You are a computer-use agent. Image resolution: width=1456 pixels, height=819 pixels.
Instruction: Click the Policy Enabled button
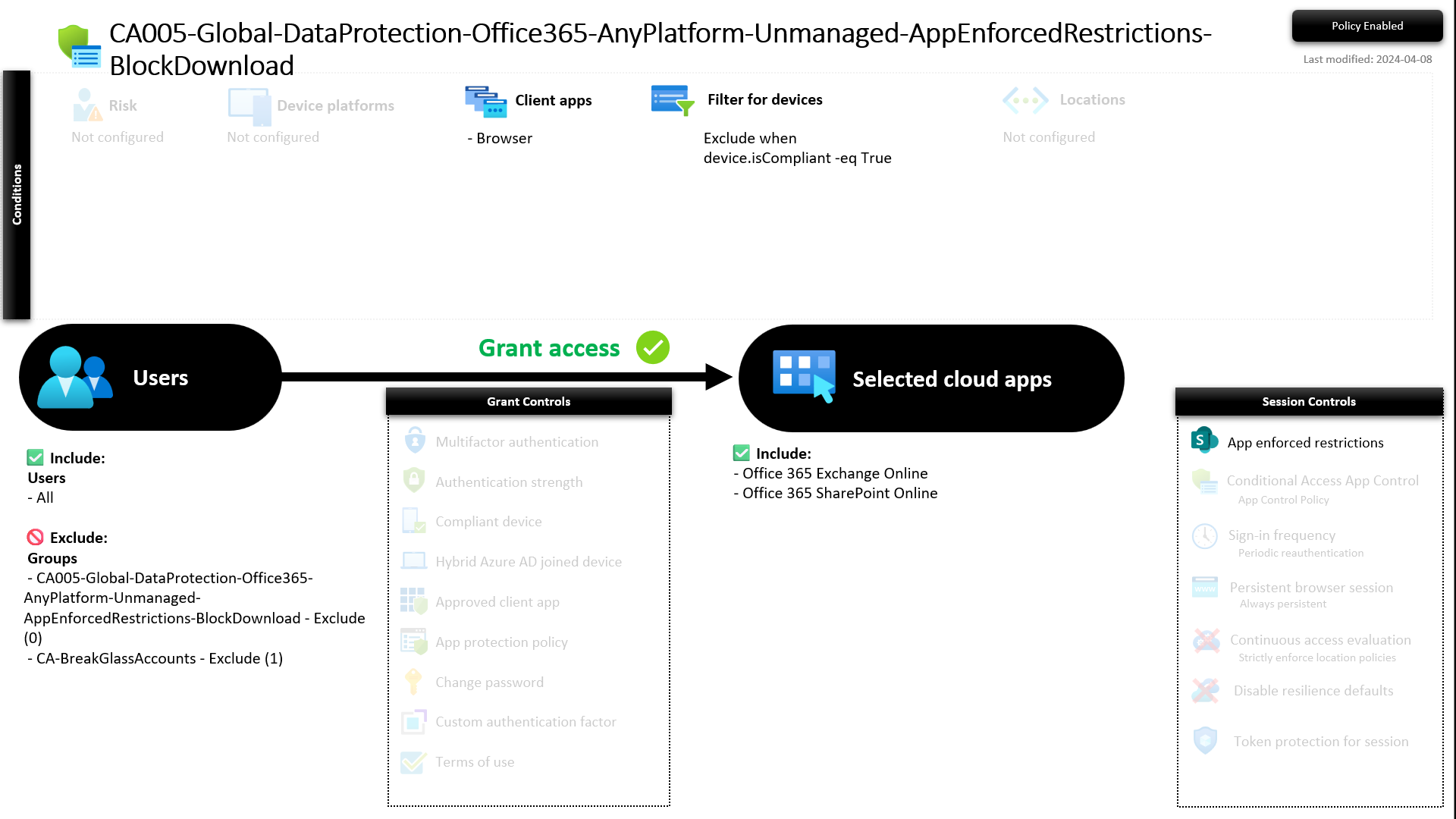[x=1367, y=26]
